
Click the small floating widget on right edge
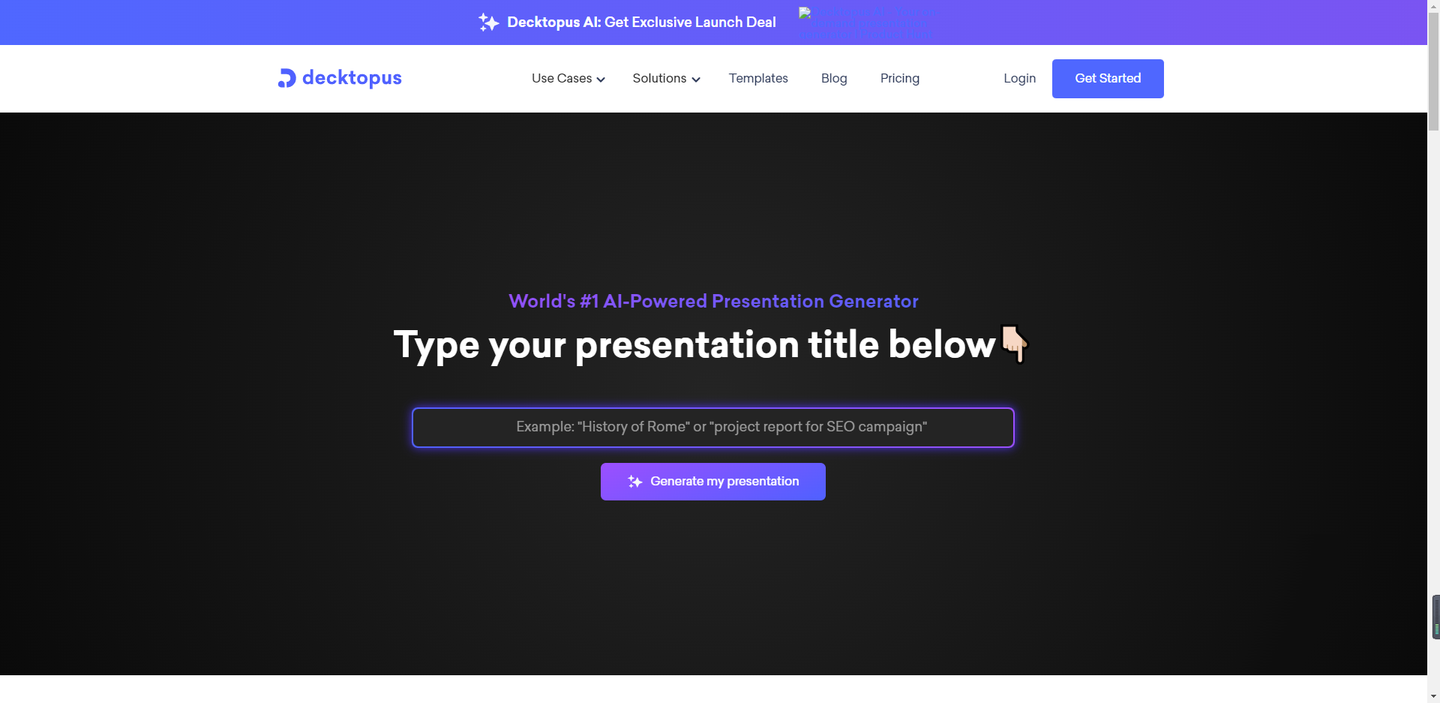click(x=1435, y=616)
